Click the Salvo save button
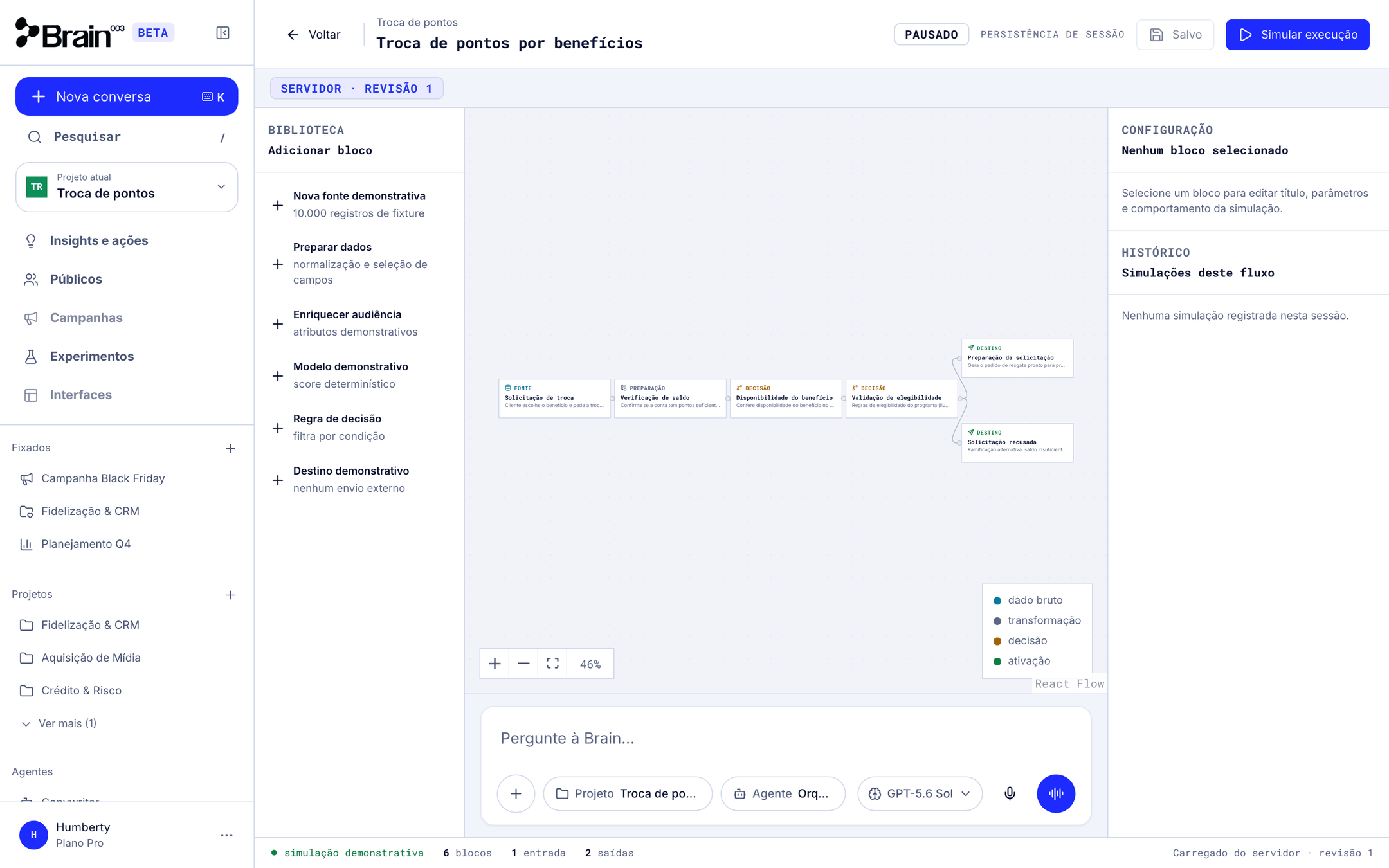 1175,35
